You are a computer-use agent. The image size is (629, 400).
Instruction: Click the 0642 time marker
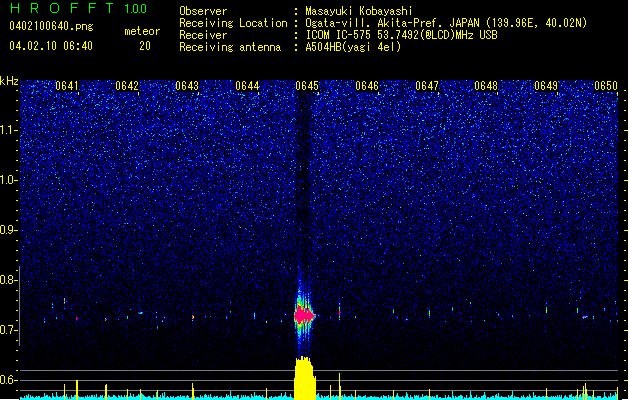127,86
